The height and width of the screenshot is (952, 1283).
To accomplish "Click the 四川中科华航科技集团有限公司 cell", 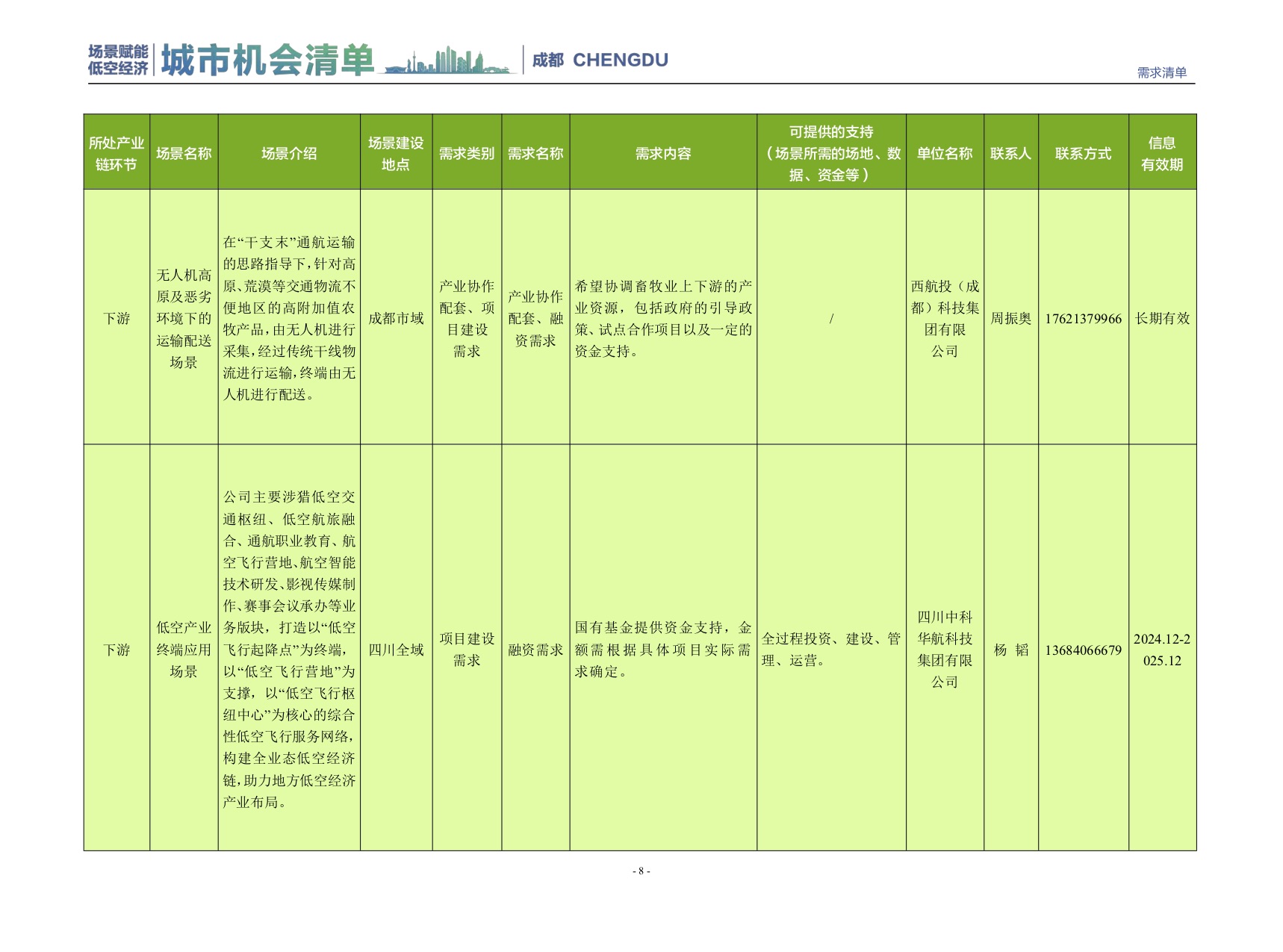I will [x=945, y=650].
